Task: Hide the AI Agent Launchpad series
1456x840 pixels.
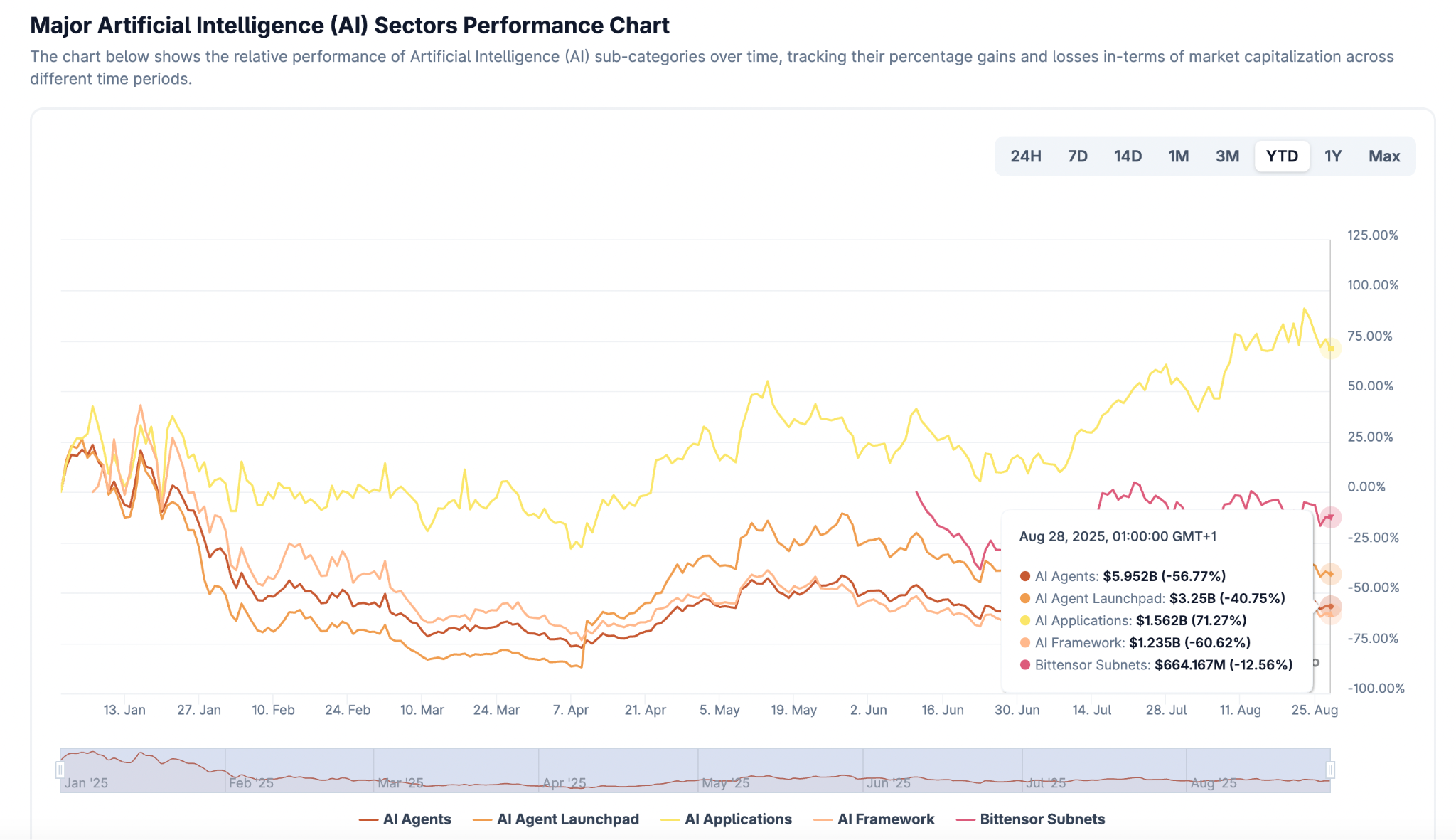Action: pos(557,819)
